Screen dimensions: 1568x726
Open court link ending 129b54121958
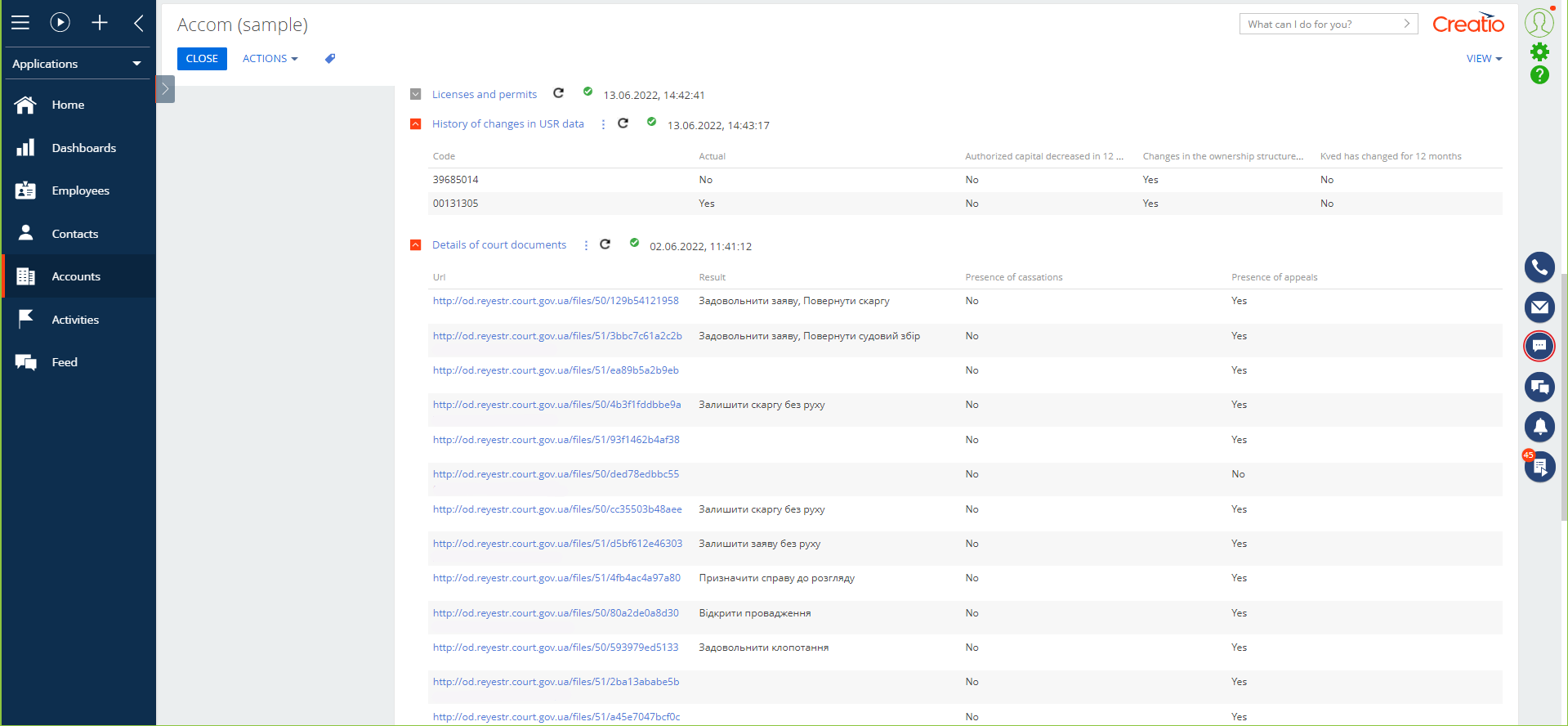(x=556, y=301)
